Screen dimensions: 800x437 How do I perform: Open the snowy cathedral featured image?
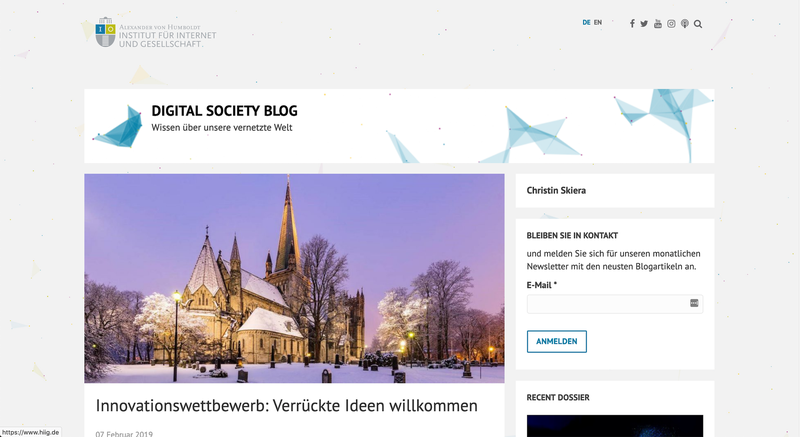[294, 278]
